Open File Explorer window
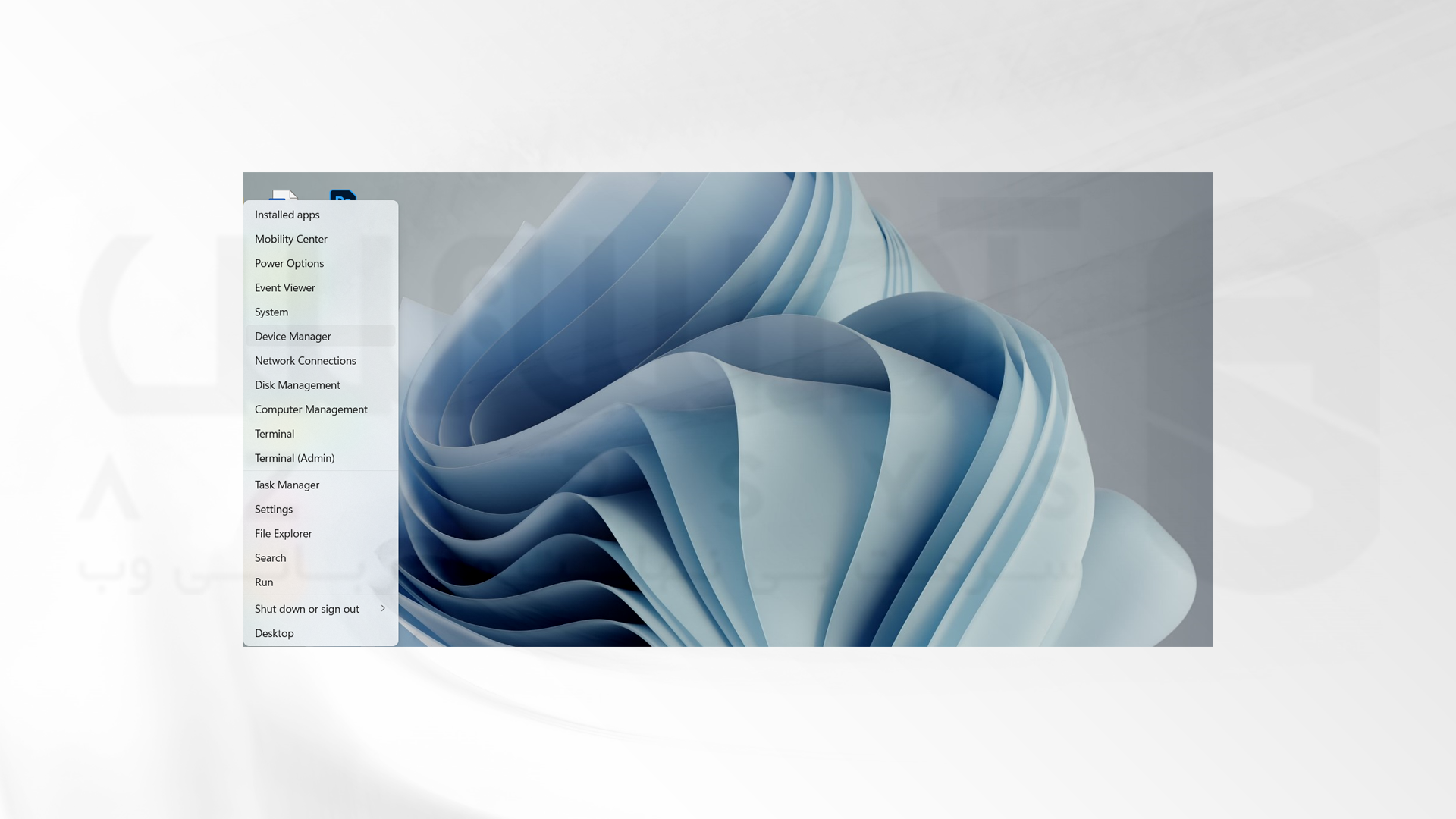 [283, 533]
